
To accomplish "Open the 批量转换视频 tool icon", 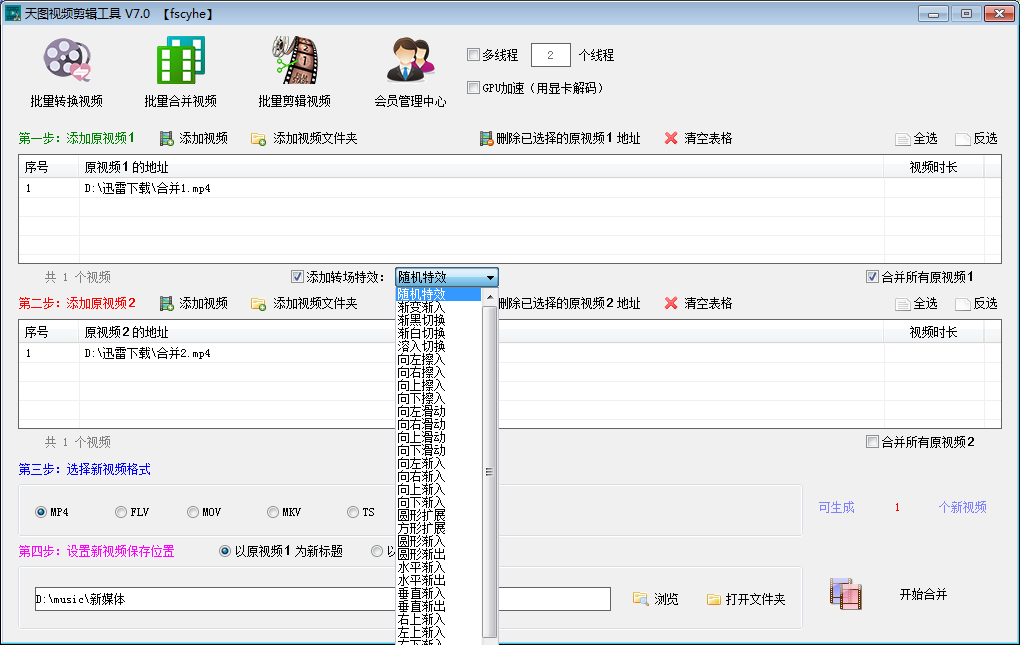I will (x=66, y=60).
